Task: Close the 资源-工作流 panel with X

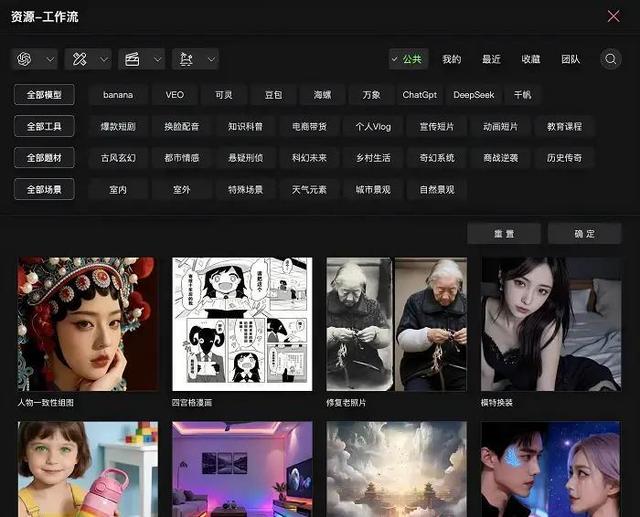Action: [614, 16]
